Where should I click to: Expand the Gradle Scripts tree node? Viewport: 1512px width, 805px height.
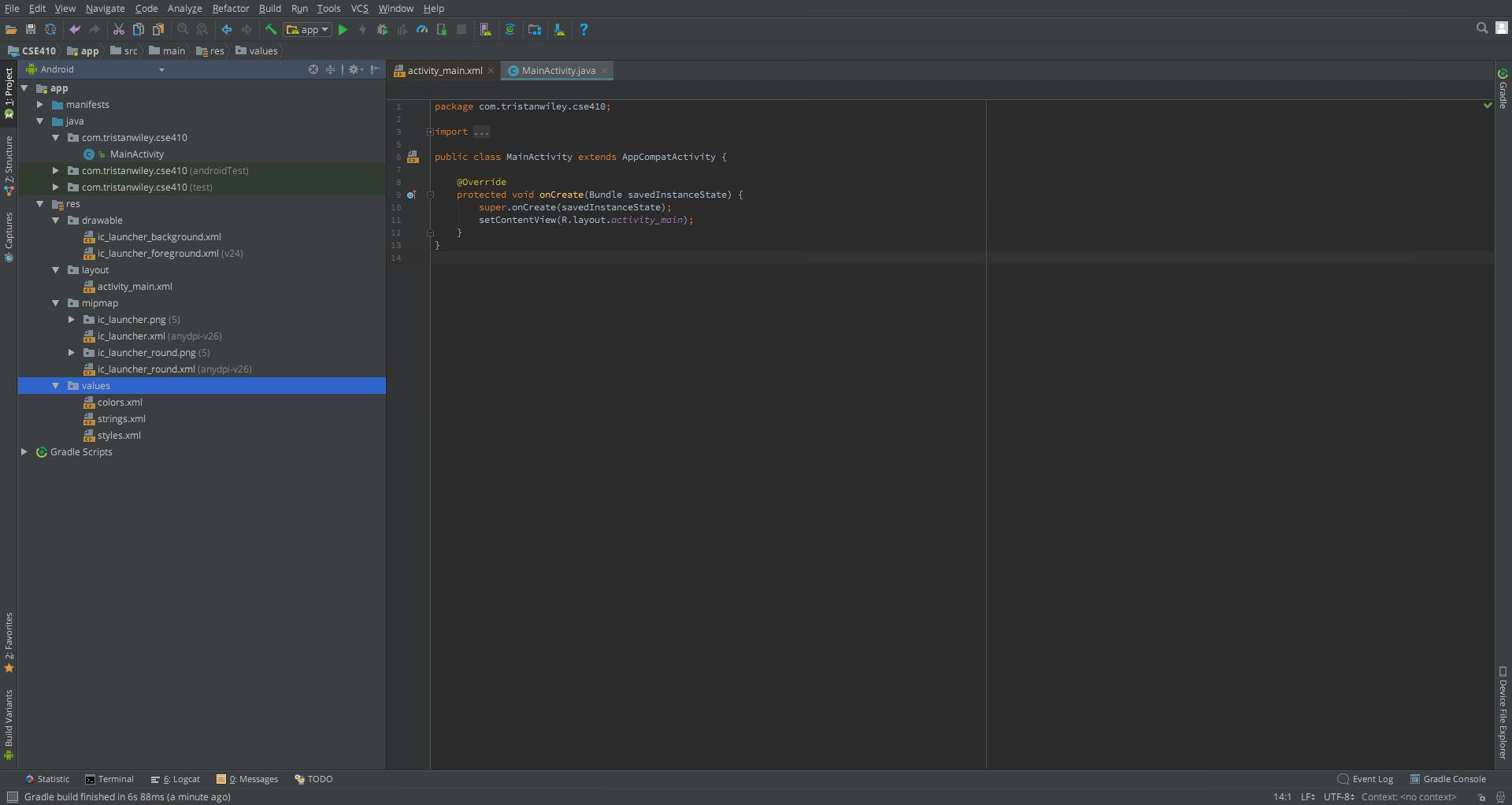tap(24, 452)
